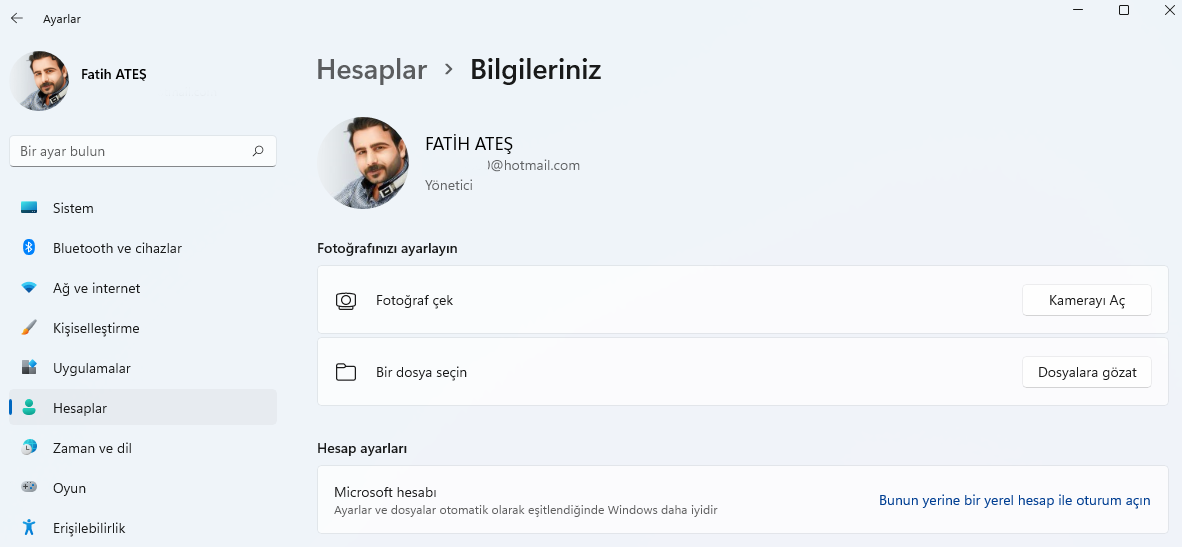Click the folder icon beside Bir dosya seçin

tap(345, 372)
